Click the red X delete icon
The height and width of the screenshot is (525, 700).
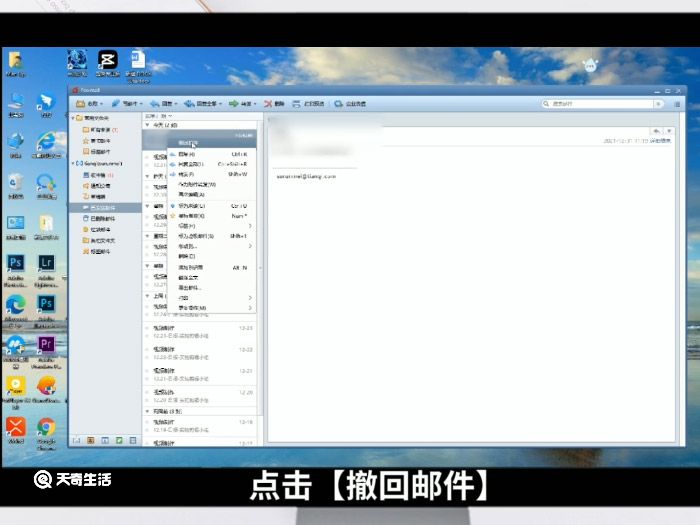click(268, 104)
